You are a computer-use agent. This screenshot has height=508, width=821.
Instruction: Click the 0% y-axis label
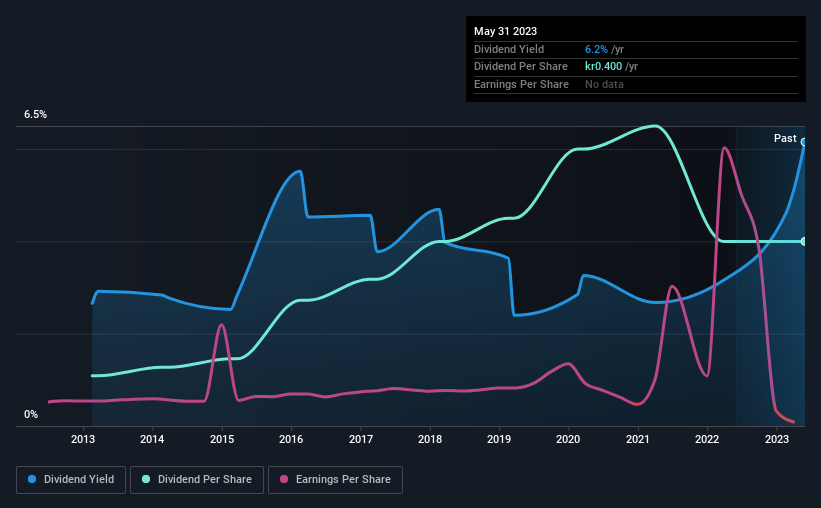31,414
